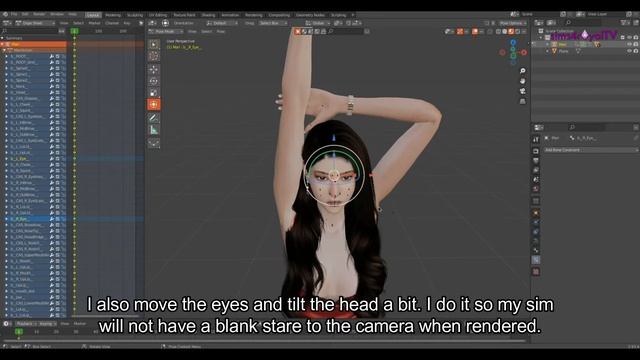The width and height of the screenshot is (640, 360).
Task: Switch perspective/orthographic with the grid gizmo
Action: click(x=522, y=101)
